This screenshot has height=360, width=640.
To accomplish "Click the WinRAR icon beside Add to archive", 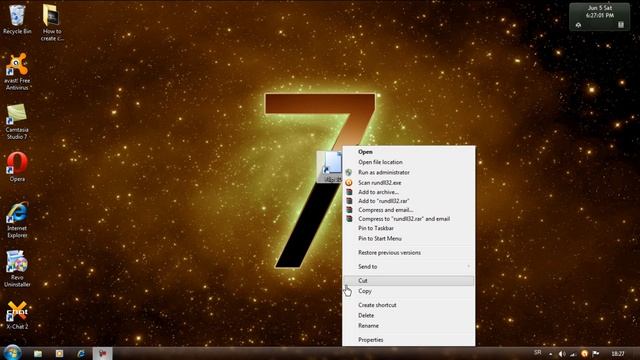I will point(349,192).
